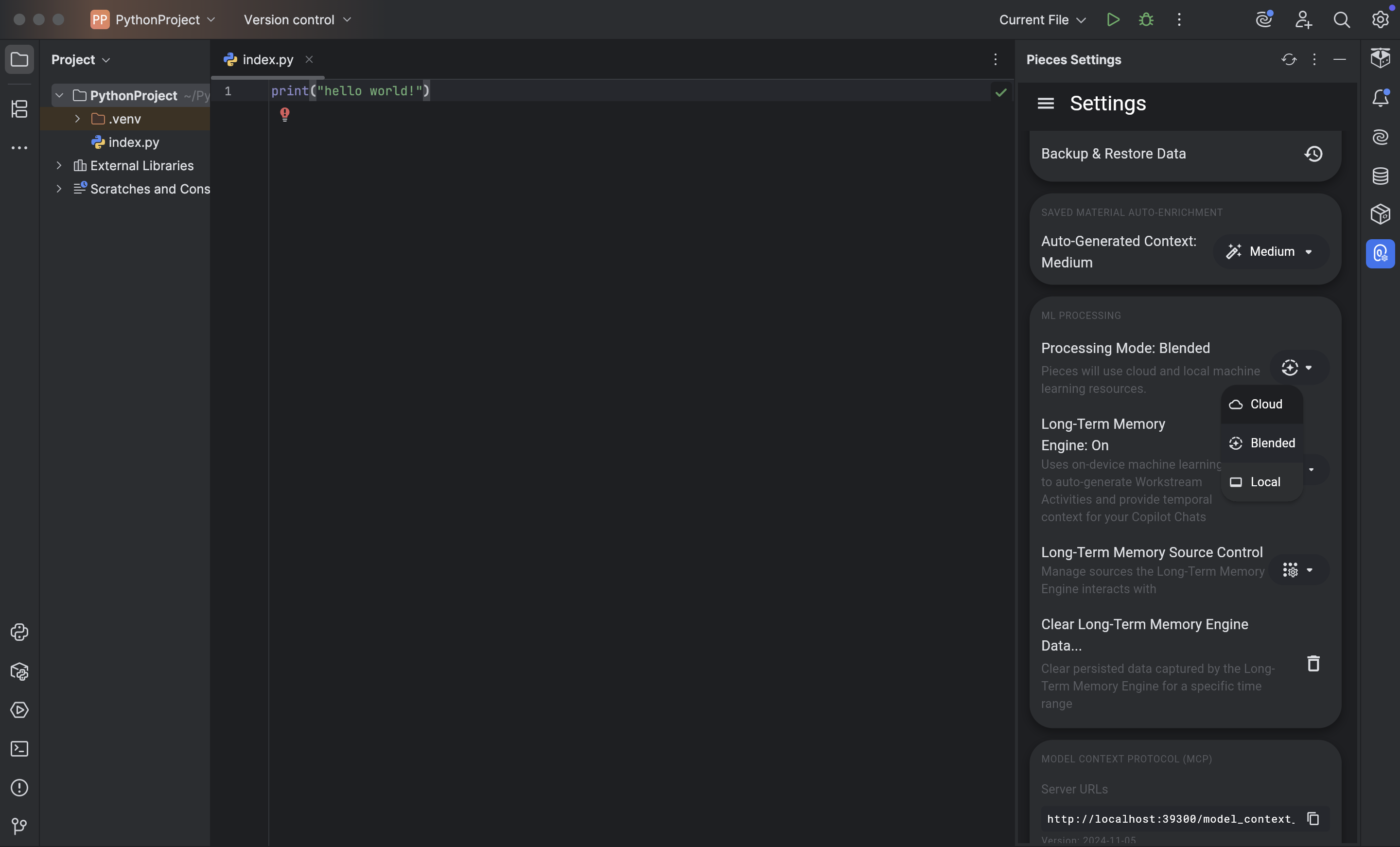The height and width of the screenshot is (847, 1400).
Task: Open the Services tool window icon
Action: tap(19, 710)
